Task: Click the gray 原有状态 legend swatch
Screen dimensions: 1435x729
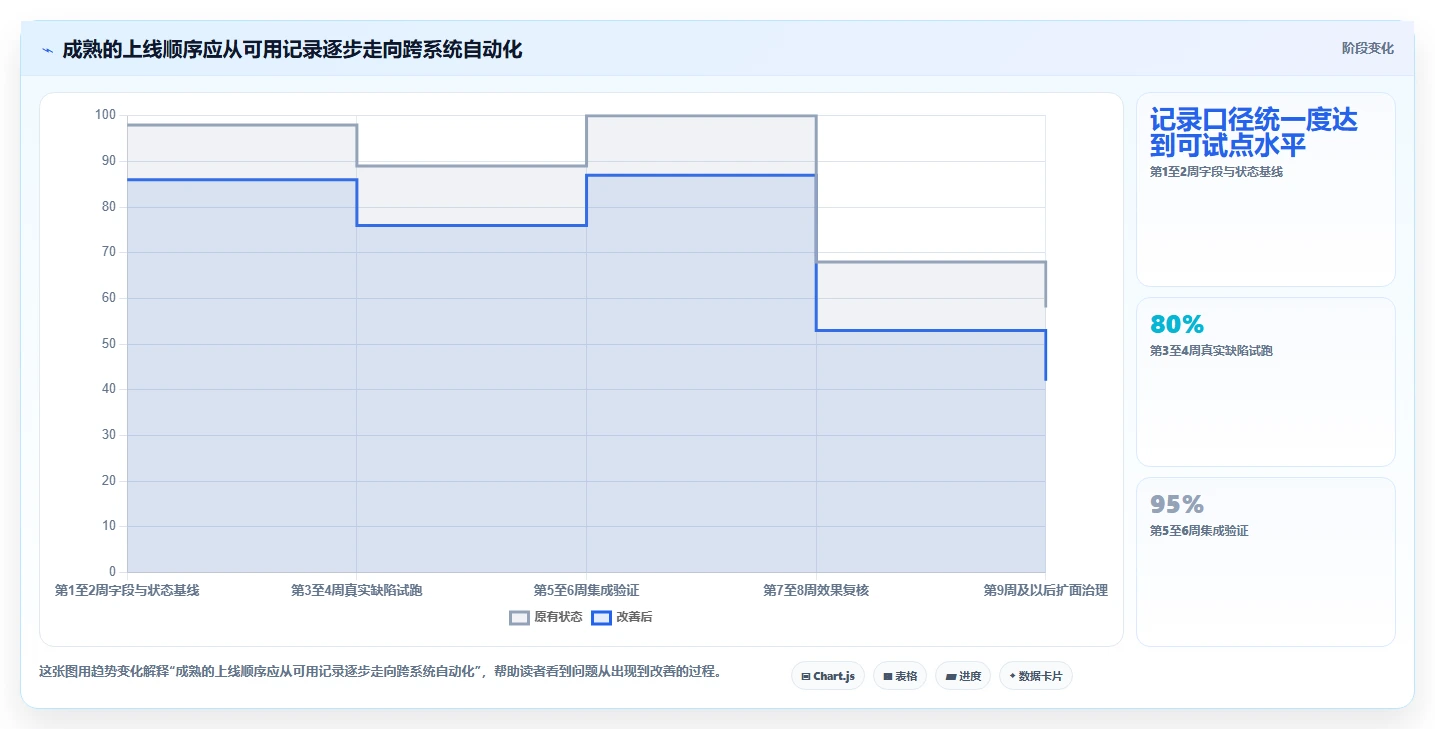Action: 519,618
